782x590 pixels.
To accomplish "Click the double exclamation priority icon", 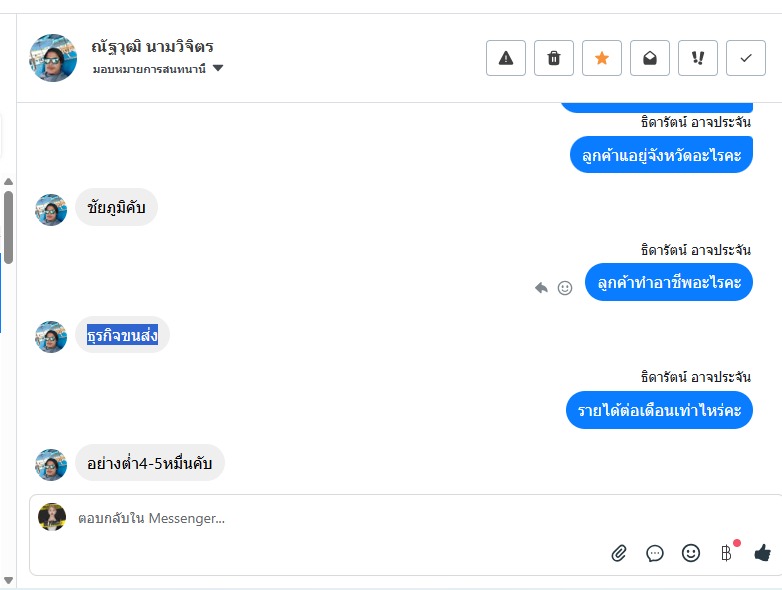I will tap(698, 58).
